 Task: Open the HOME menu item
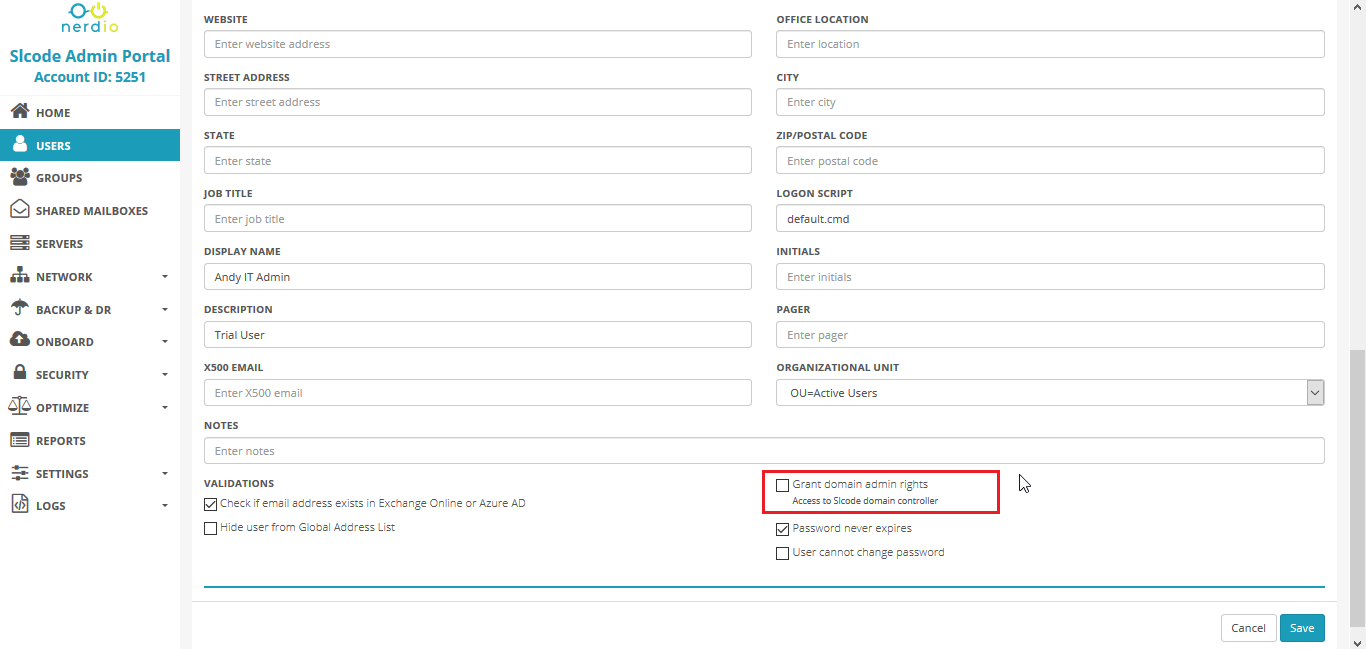90,113
